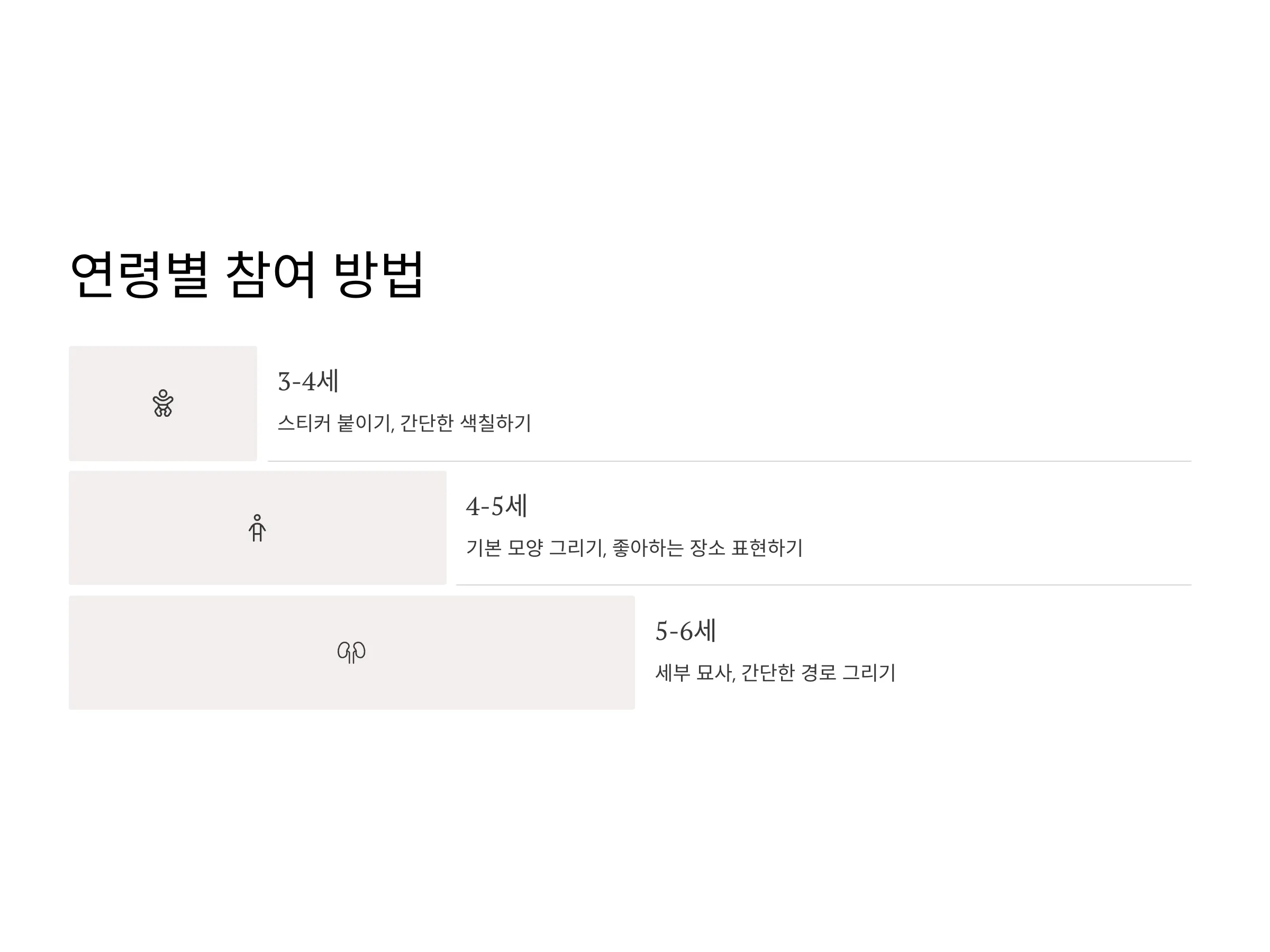Select the '3-4세' age heading
Screen dimensions: 1270x952
pyautogui.click(x=309, y=382)
